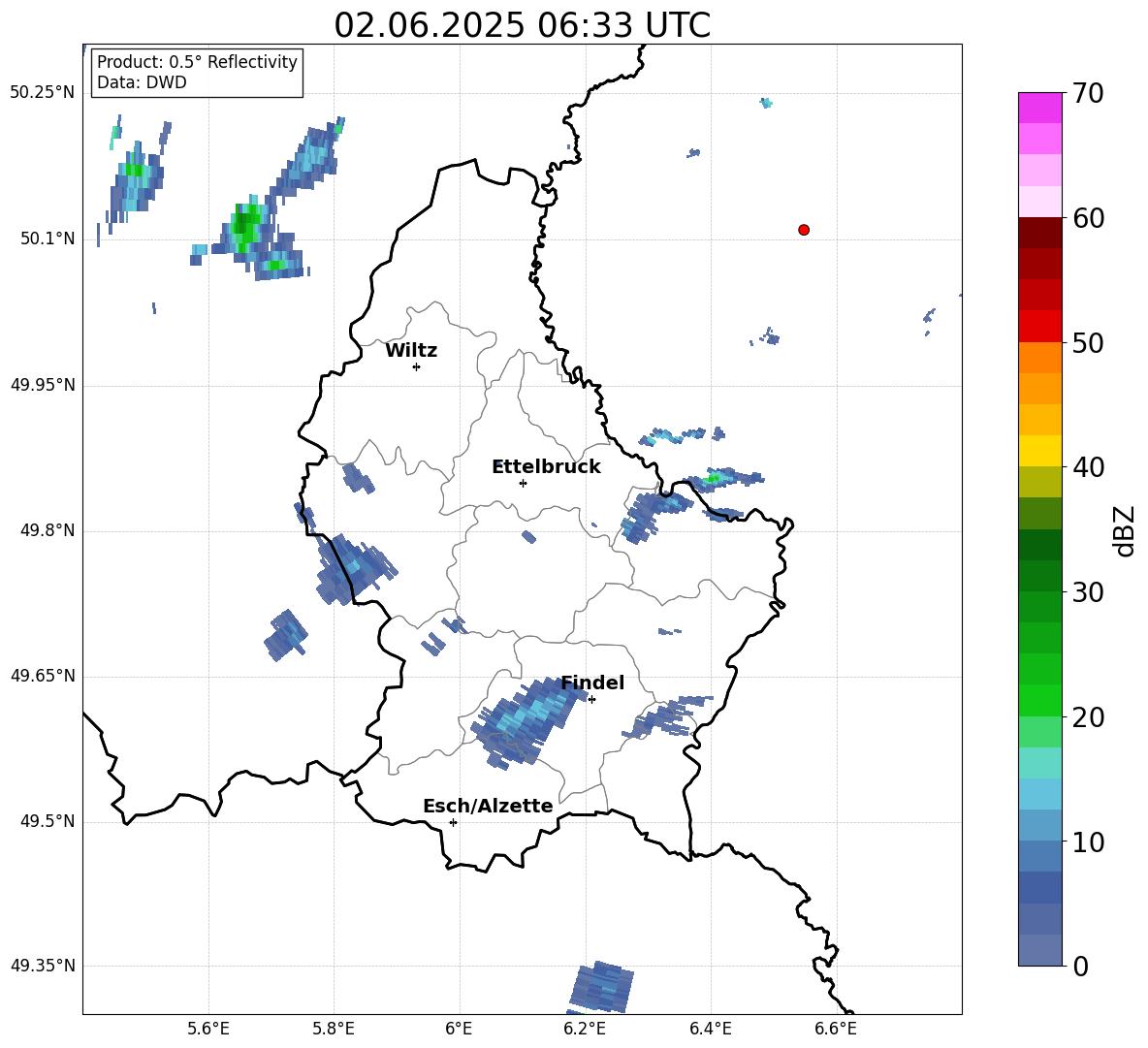Click the Ettelbruck city label
Screen dimensions: 1148x1048
tap(546, 466)
